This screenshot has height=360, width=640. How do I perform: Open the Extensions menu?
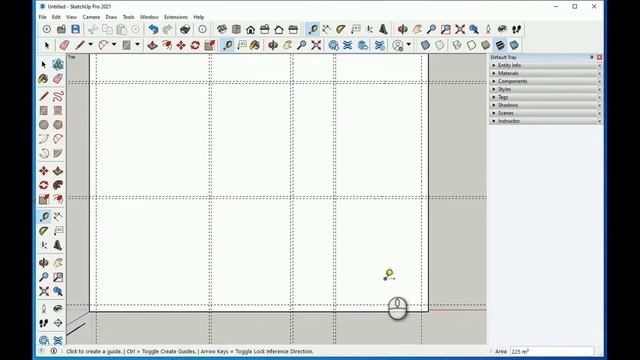point(176,17)
